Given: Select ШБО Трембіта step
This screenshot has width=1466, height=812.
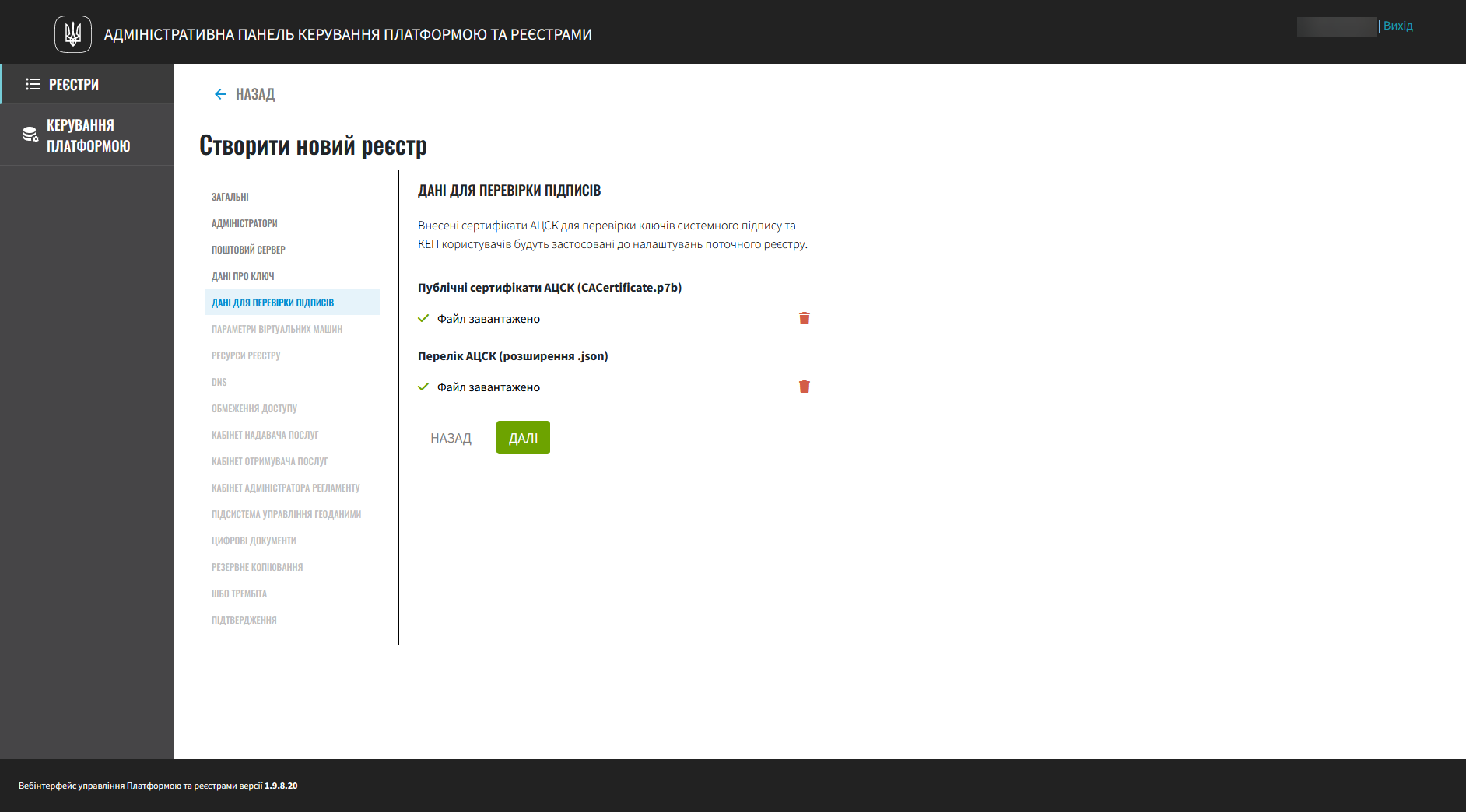Looking at the screenshot, I should tap(239, 593).
